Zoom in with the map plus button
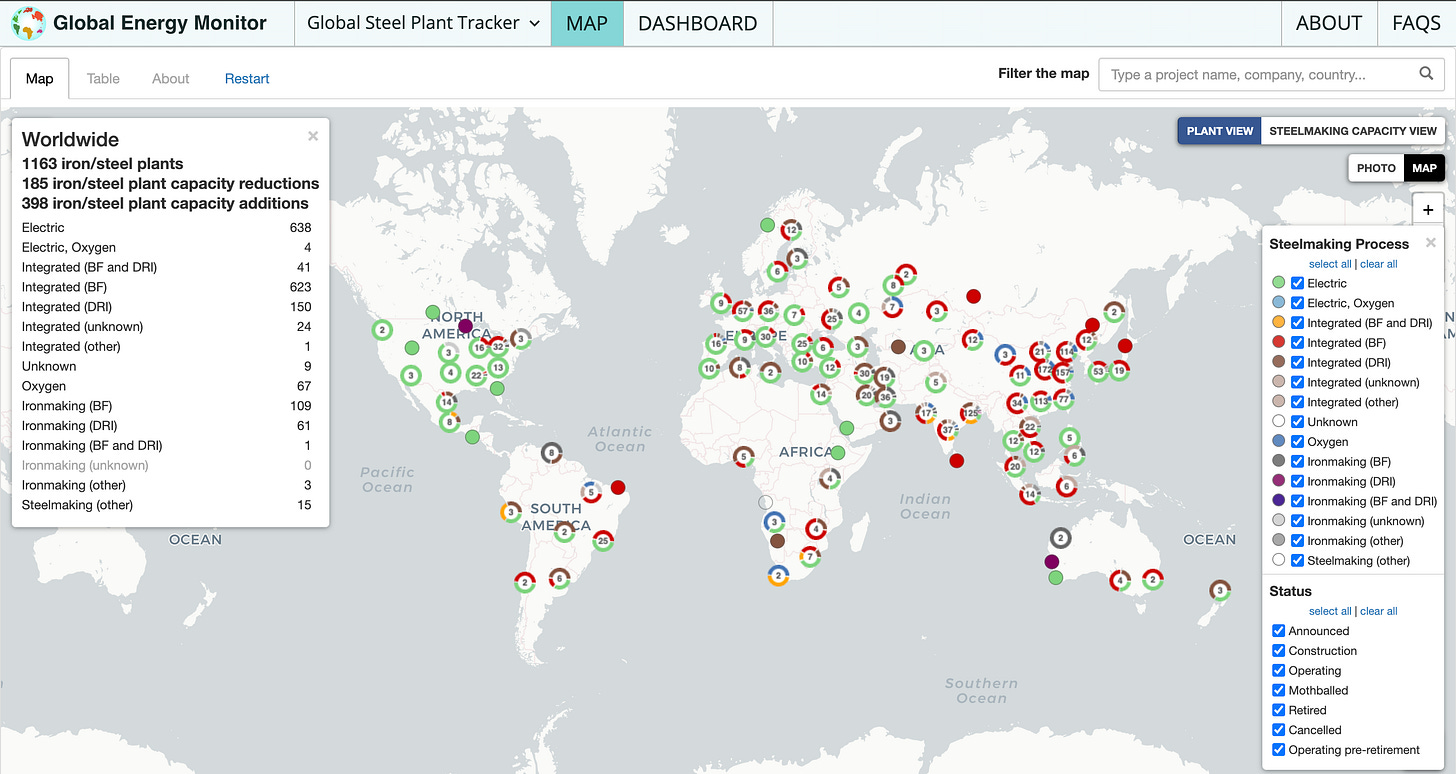1456x774 pixels. pyautogui.click(x=1428, y=210)
